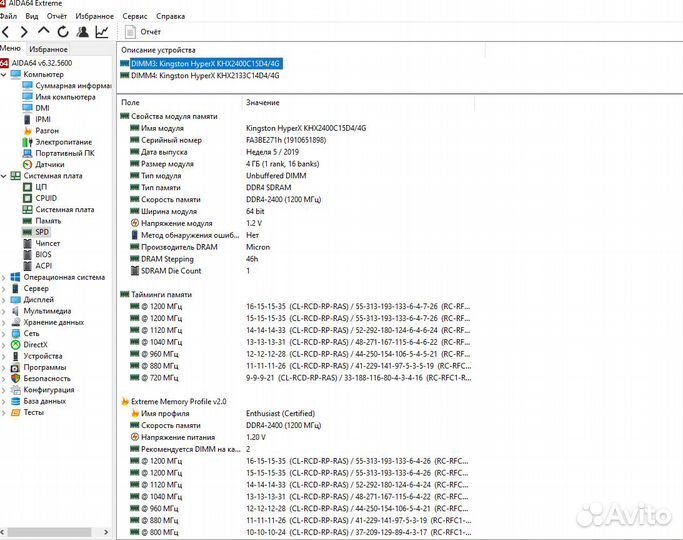Open the Сервис menu
This screenshot has width=683, height=540.
(x=135, y=16)
